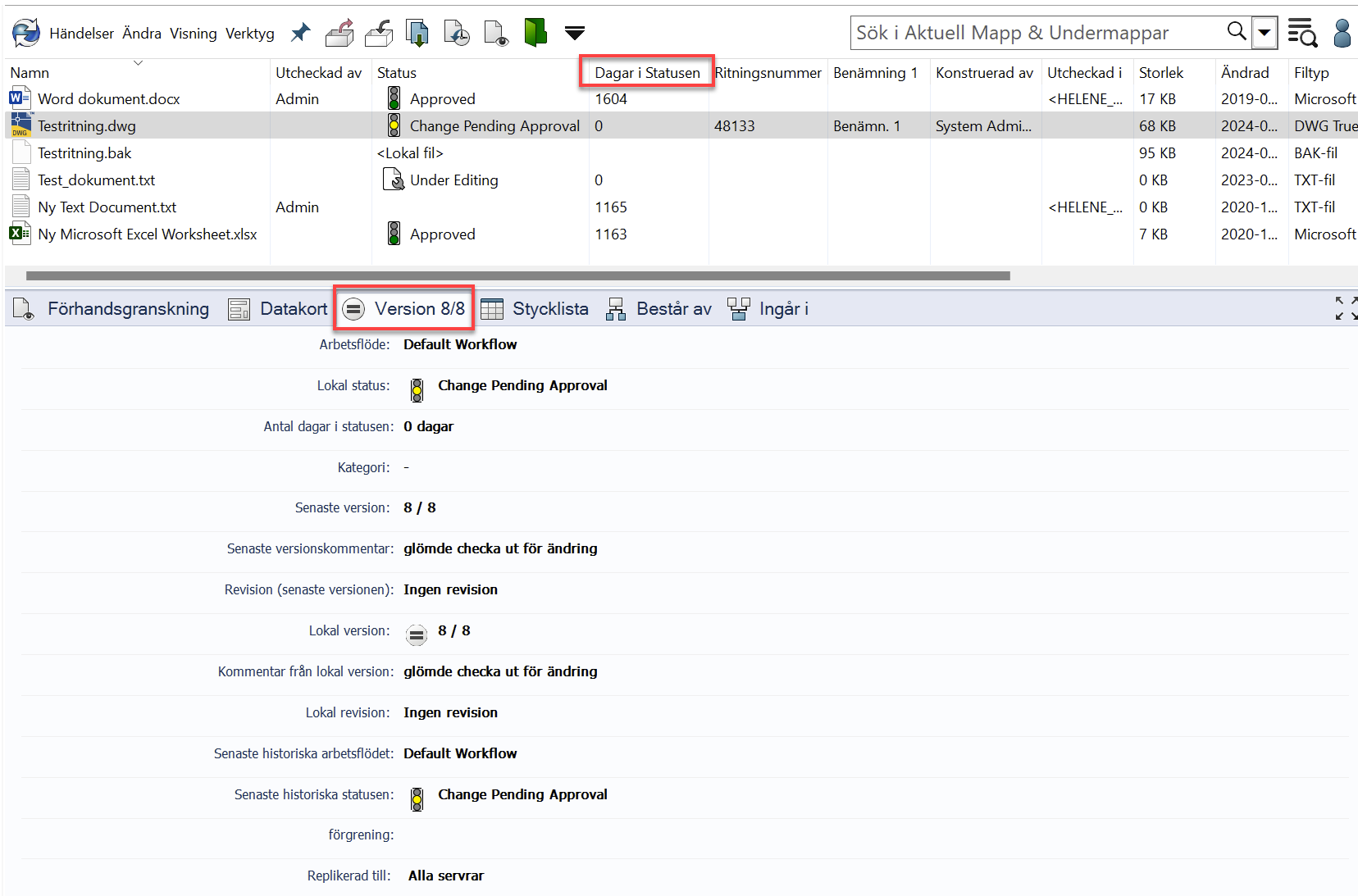
Task: Sort by Dagar i Statusen column header
Action: pyautogui.click(x=647, y=73)
